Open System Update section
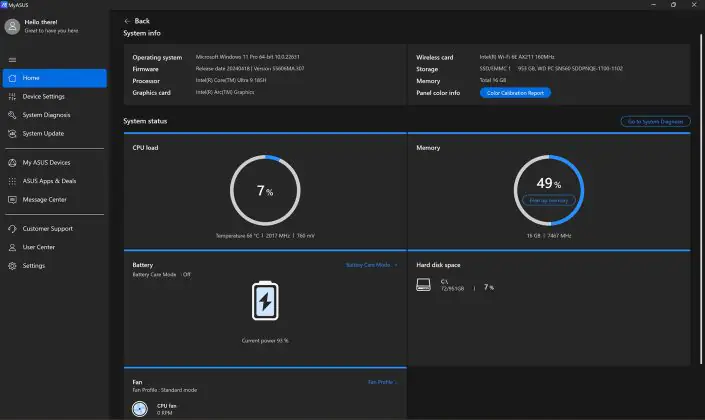Image resolution: width=705 pixels, height=420 pixels. 43,133
